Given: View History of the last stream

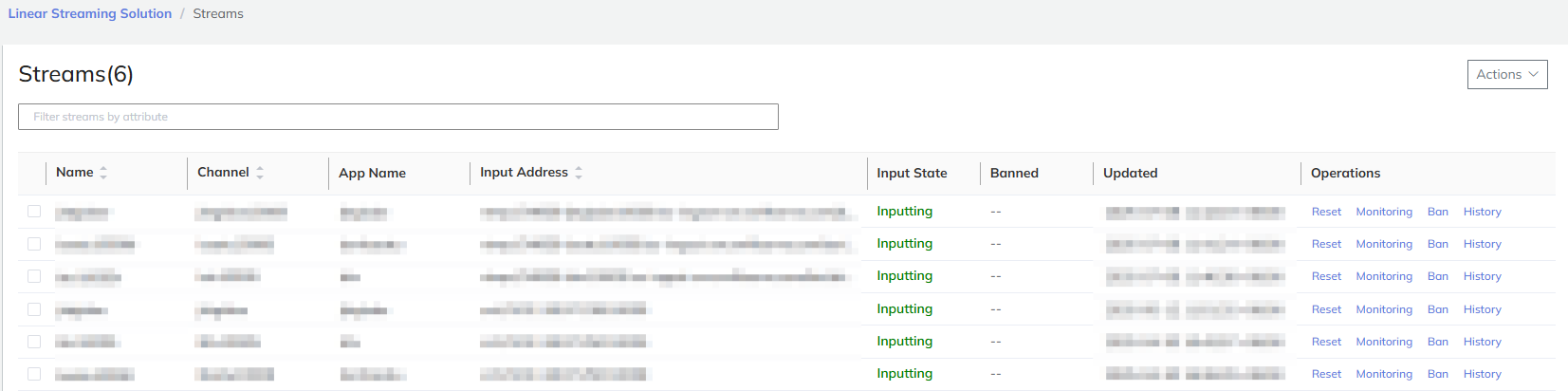Looking at the screenshot, I should click(x=1482, y=374).
